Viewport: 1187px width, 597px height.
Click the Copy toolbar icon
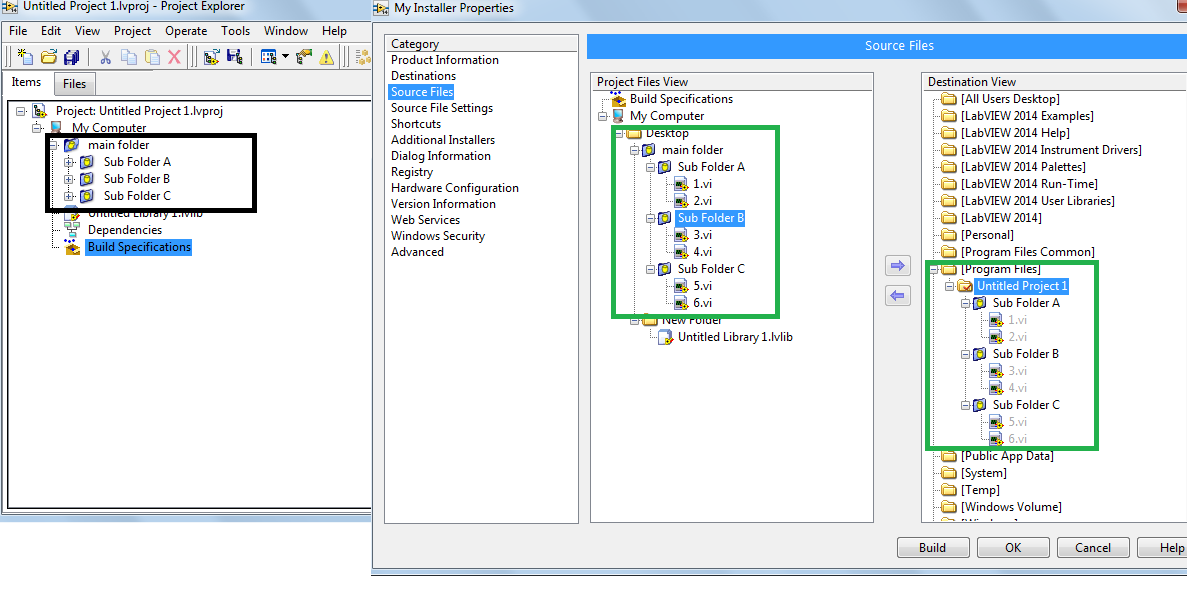click(x=129, y=57)
